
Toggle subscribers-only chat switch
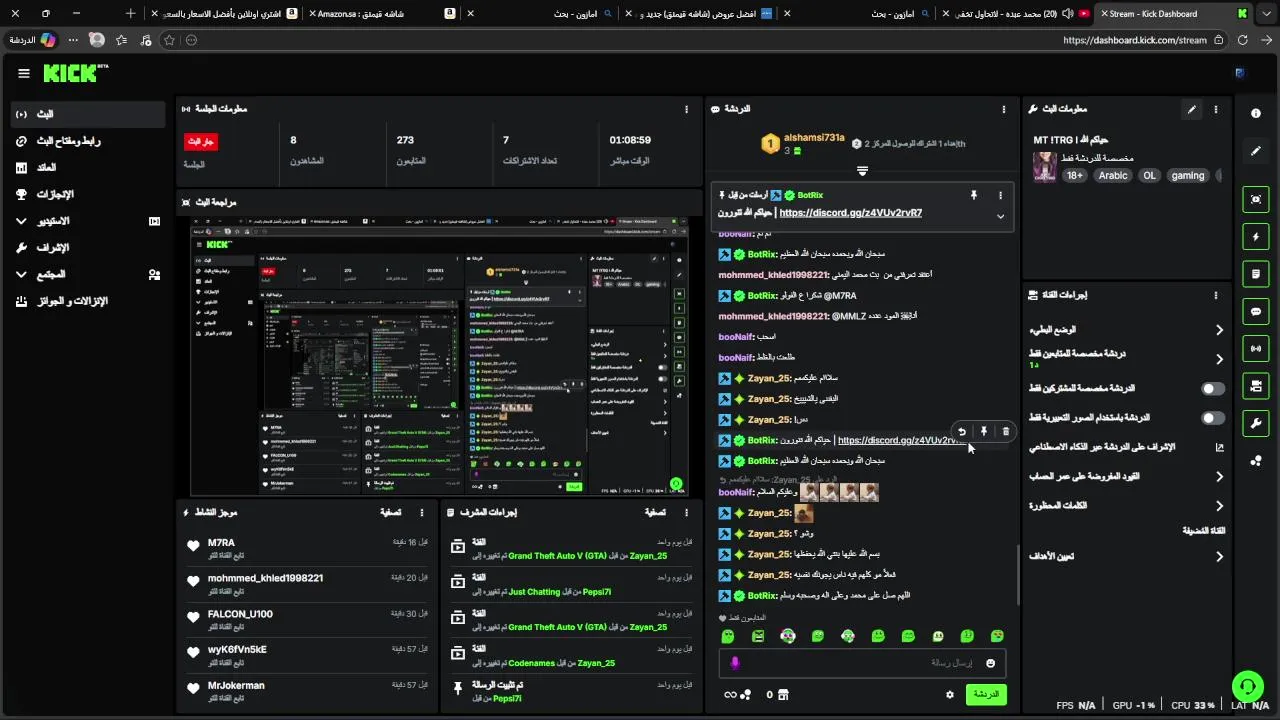point(1212,388)
